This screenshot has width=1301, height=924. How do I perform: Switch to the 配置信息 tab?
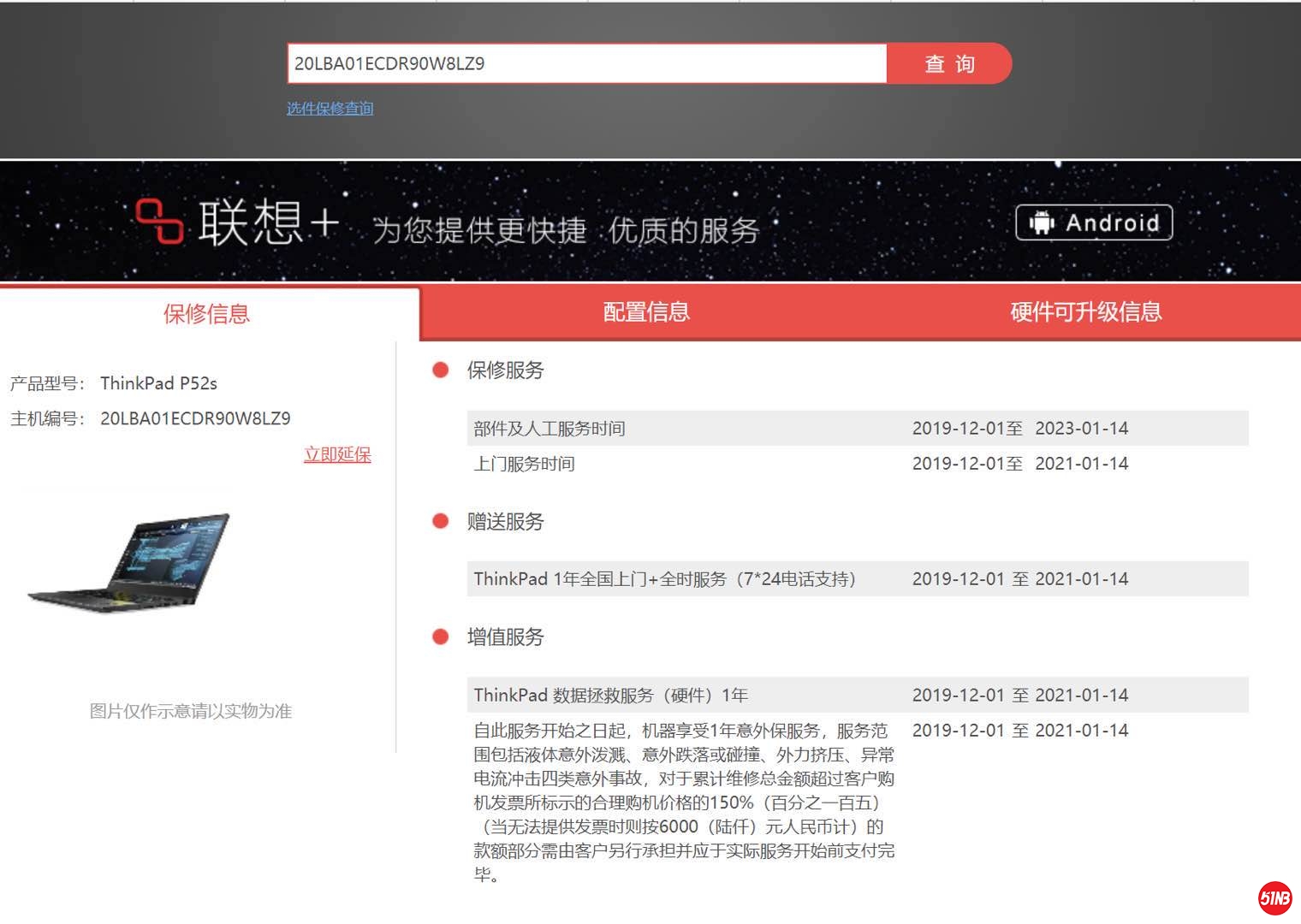pos(646,312)
